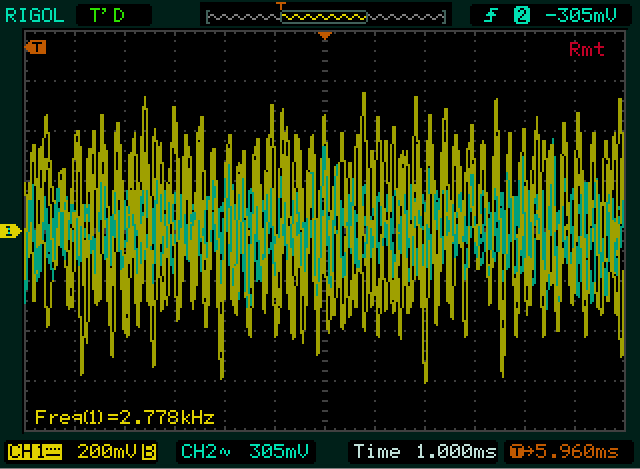Click the orange T marker at top-left of grid
This screenshot has width=640, height=469.
(36, 47)
